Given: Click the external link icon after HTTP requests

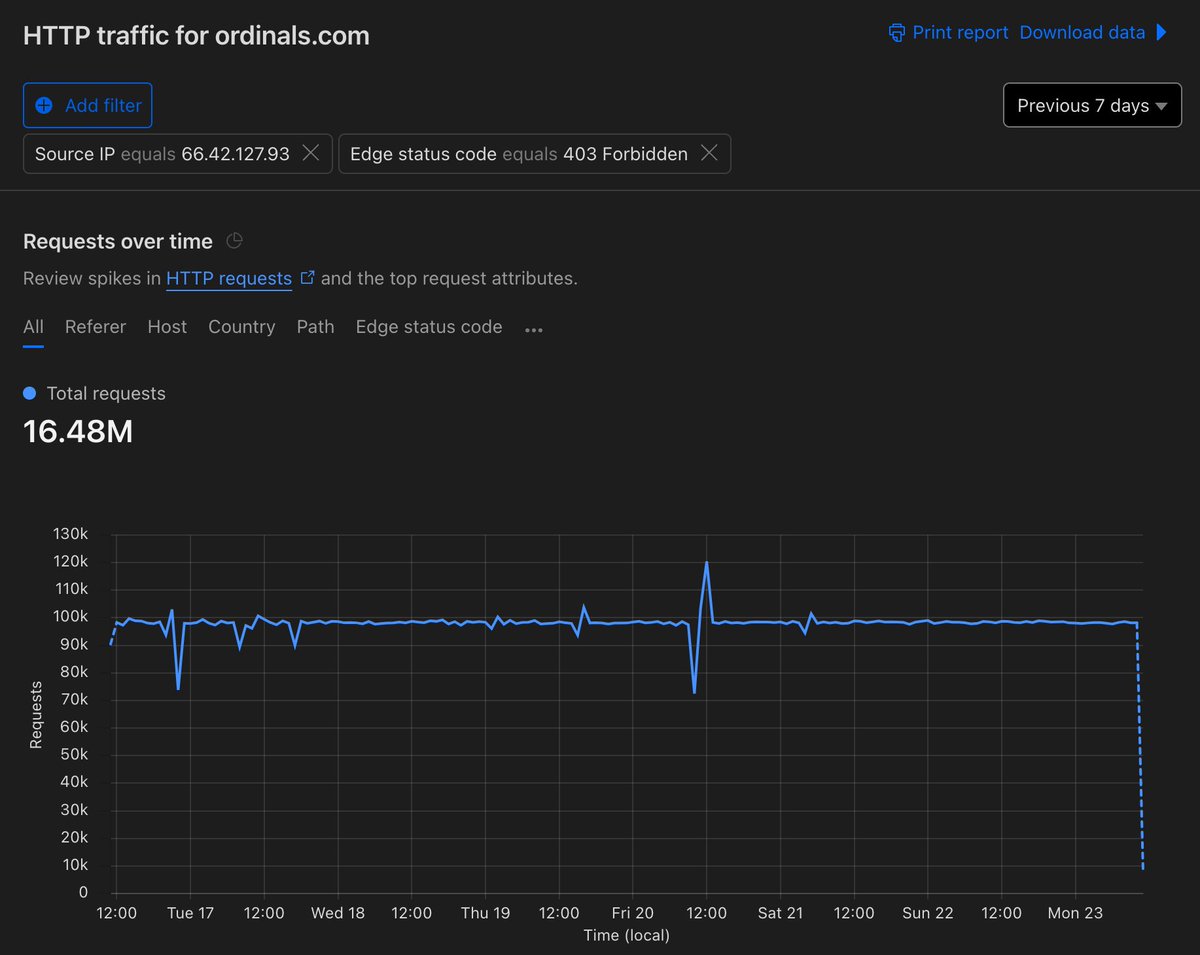Looking at the screenshot, I should [x=307, y=278].
